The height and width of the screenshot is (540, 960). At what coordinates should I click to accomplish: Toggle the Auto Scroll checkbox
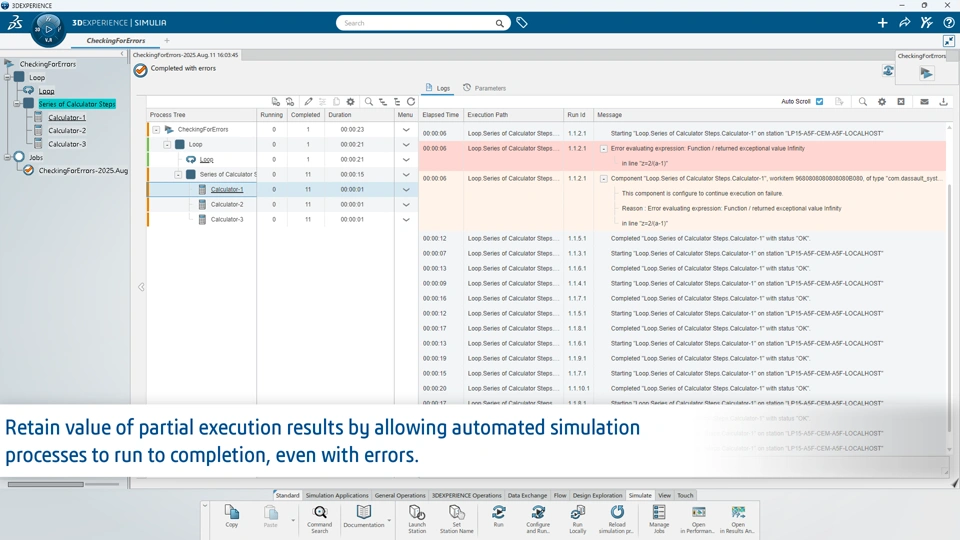(819, 102)
